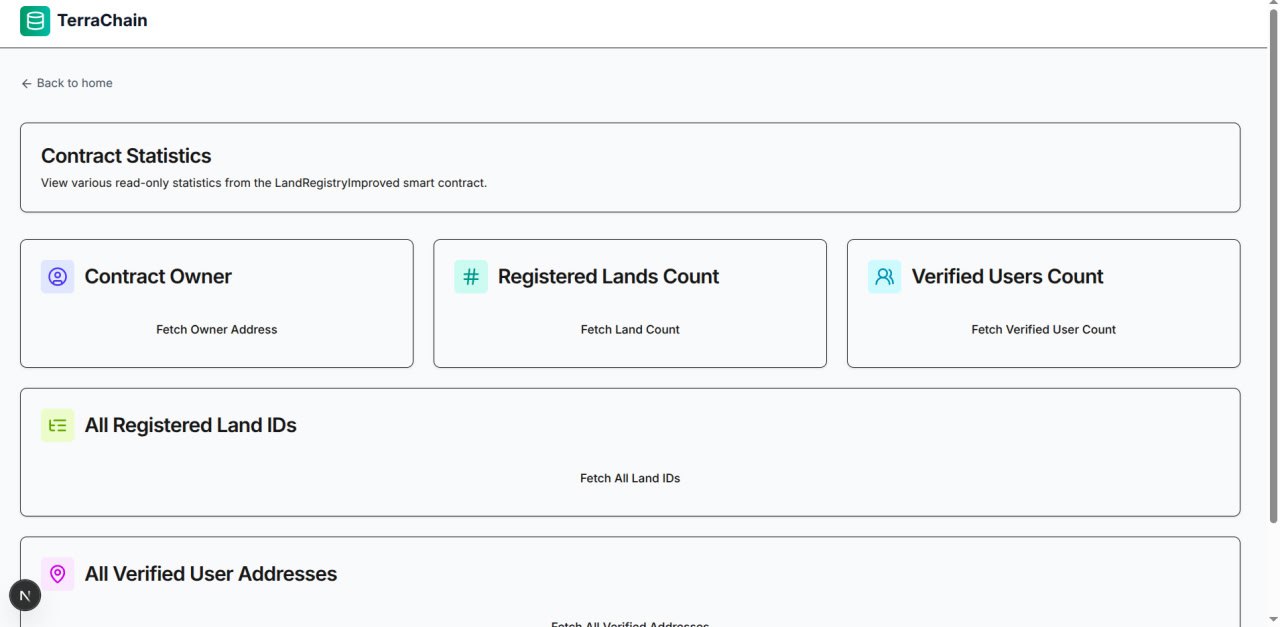Viewport: 1280px width, 627px height.
Task: Click the Verified Users Count card title
Action: tap(1007, 276)
